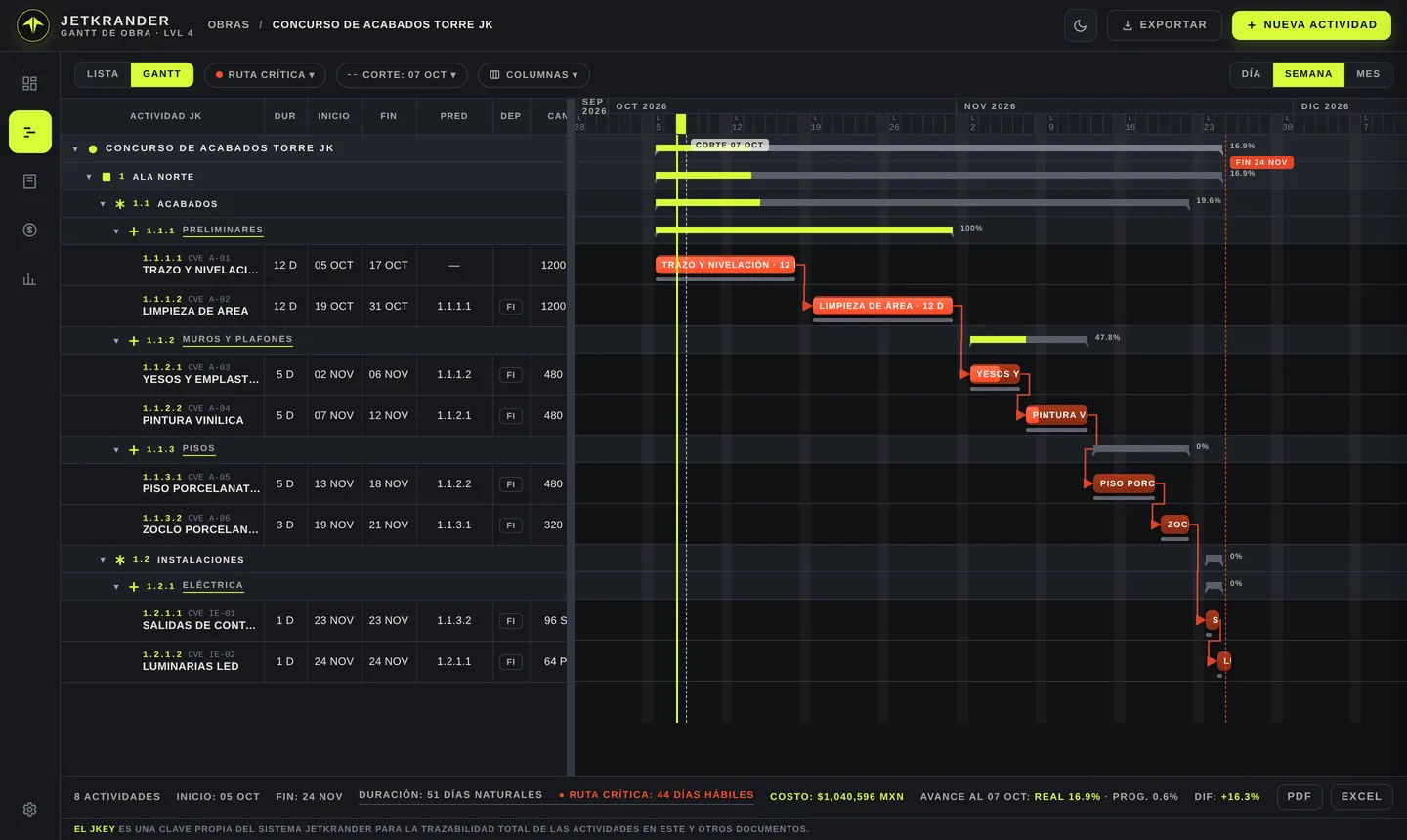Set timescale to Semana
Screen dimensions: 1407x840
[1308, 74]
